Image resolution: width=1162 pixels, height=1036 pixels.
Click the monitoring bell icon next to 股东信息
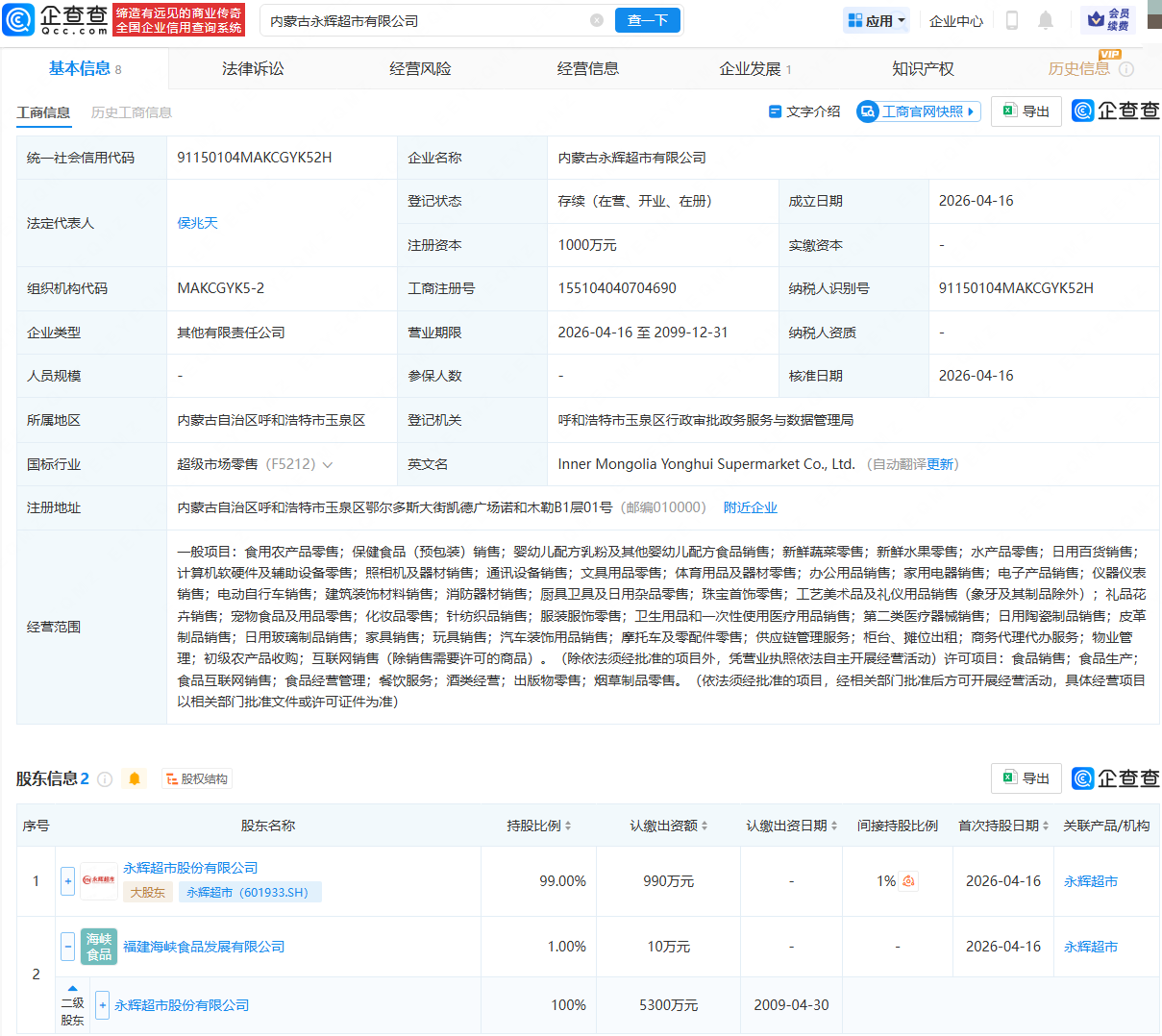click(x=135, y=778)
